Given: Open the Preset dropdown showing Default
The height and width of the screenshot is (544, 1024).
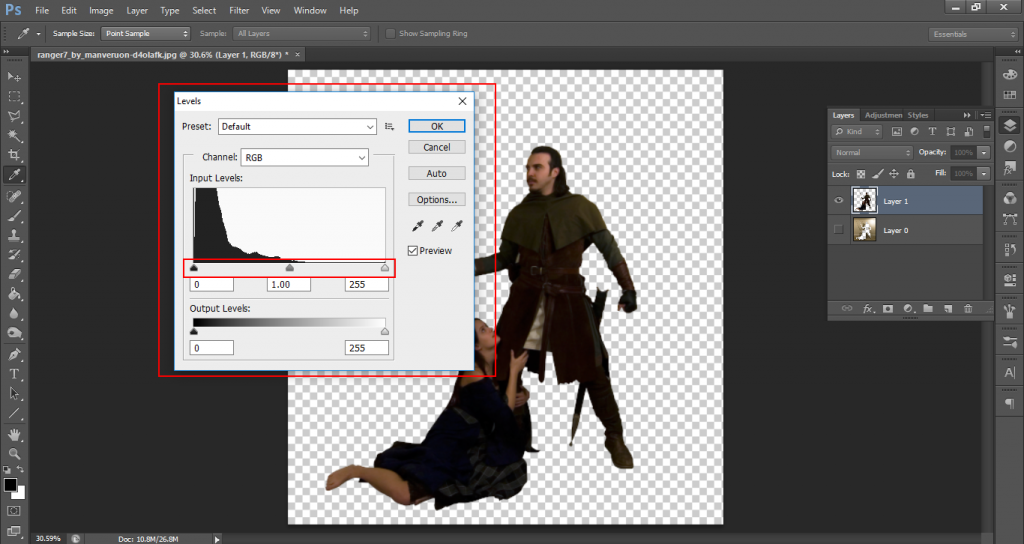Looking at the screenshot, I should (x=297, y=127).
